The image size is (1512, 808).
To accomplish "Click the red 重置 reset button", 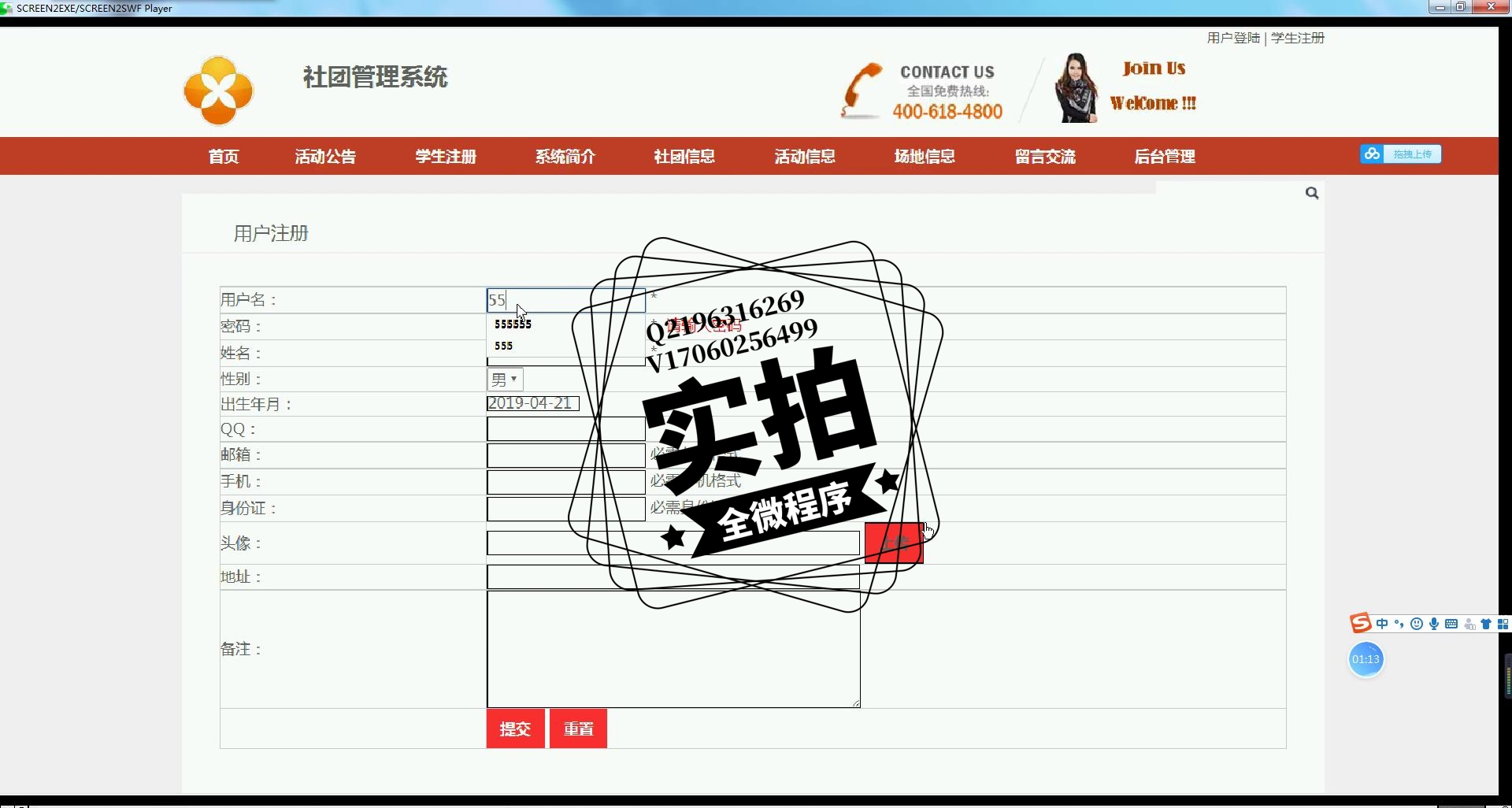I will pyautogui.click(x=578, y=728).
